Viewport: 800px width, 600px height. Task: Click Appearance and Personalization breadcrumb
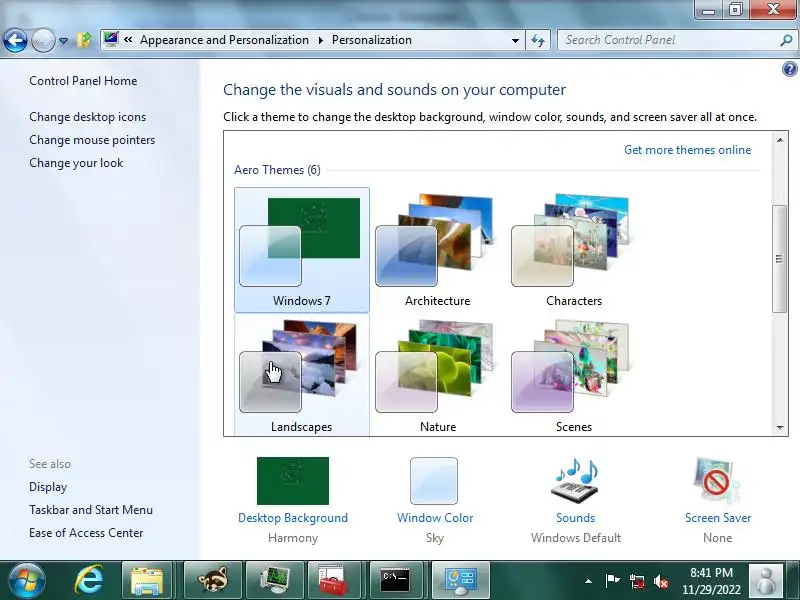[x=224, y=40]
